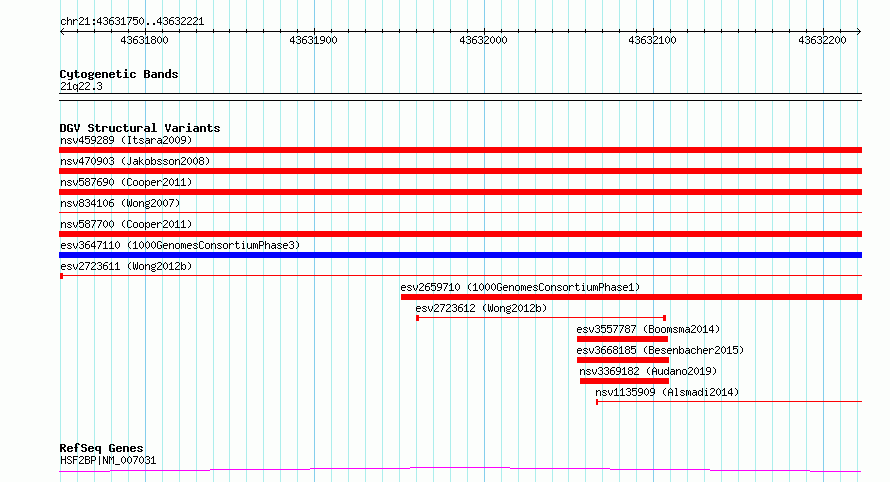Open variant nsv834106 (Wong2007) label
The height and width of the screenshot is (482, 890).
(x=120, y=203)
